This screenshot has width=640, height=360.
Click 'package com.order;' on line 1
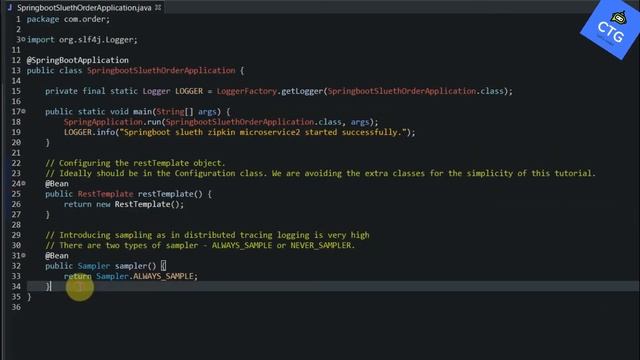click(68, 19)
